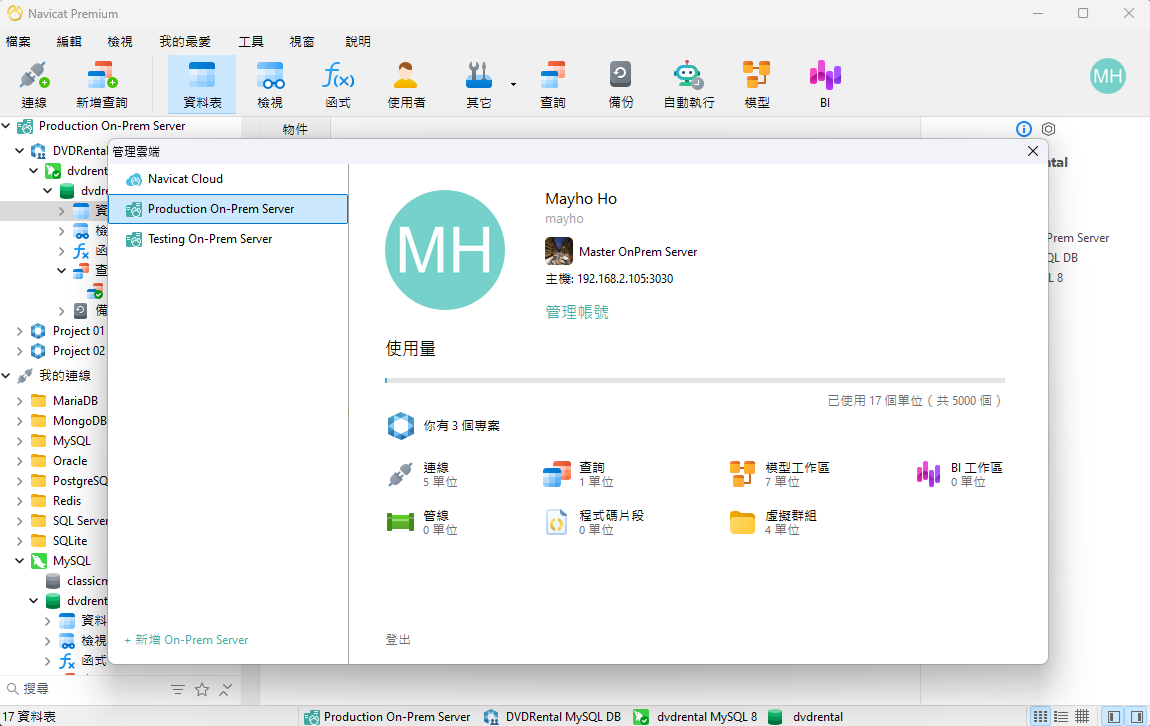This screenshot has height=726, width=1150.
Task: Open the 工具 menu
Action: point(250,41)
